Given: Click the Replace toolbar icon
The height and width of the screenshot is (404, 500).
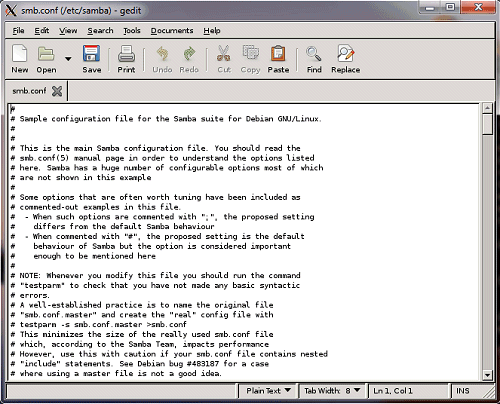Looking at the screenshot, I should (346, 53).
